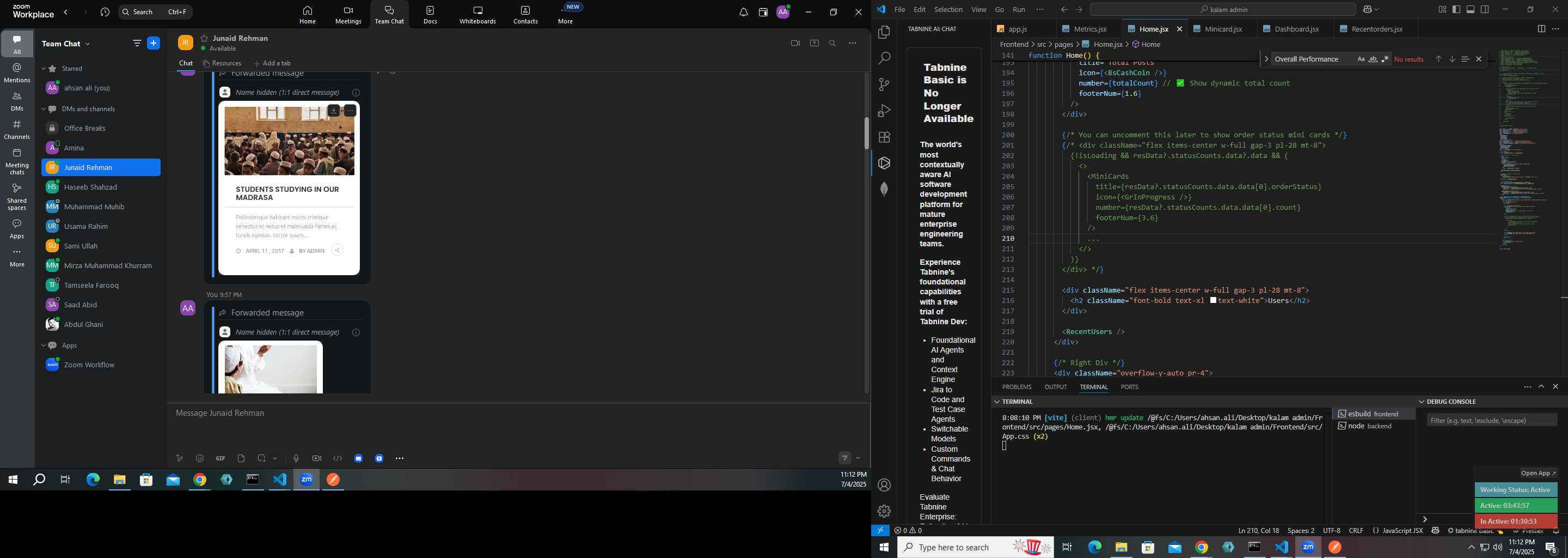Open Zoom history clock icon
This screenshot has width=1568, height=558.
(105, 12)
